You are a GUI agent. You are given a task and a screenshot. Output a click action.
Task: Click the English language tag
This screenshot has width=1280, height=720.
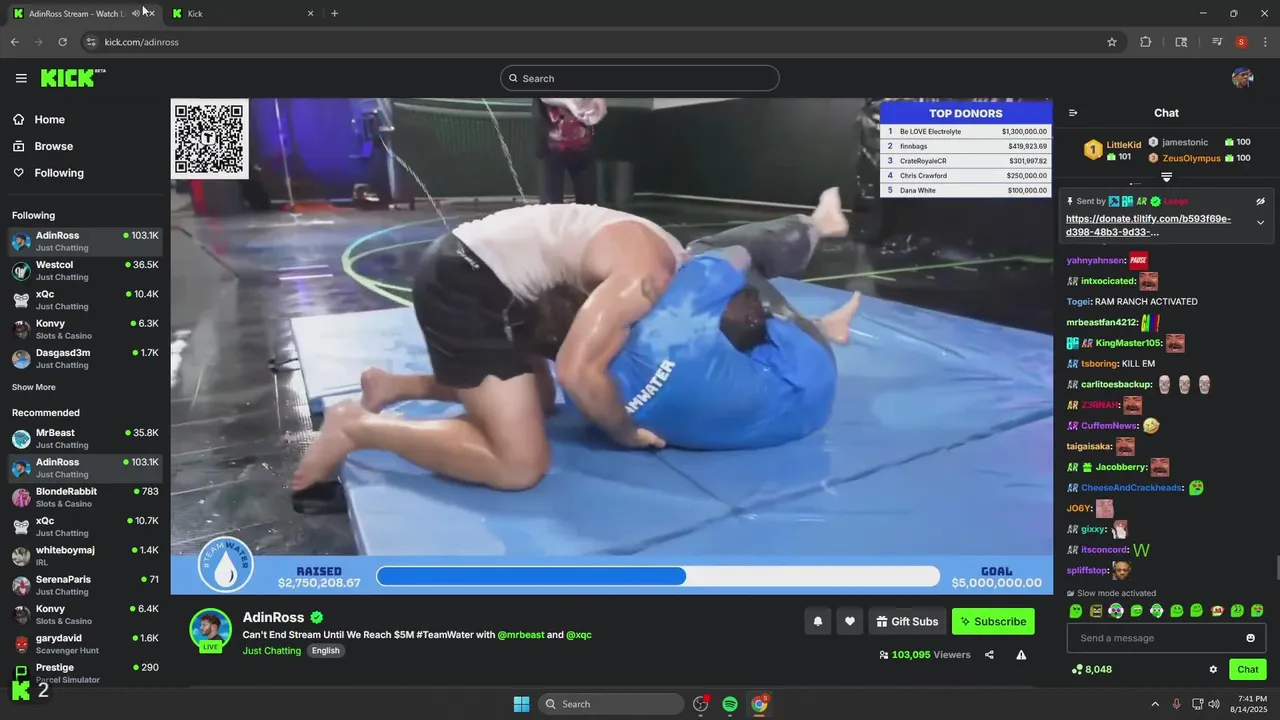[325, 651]
